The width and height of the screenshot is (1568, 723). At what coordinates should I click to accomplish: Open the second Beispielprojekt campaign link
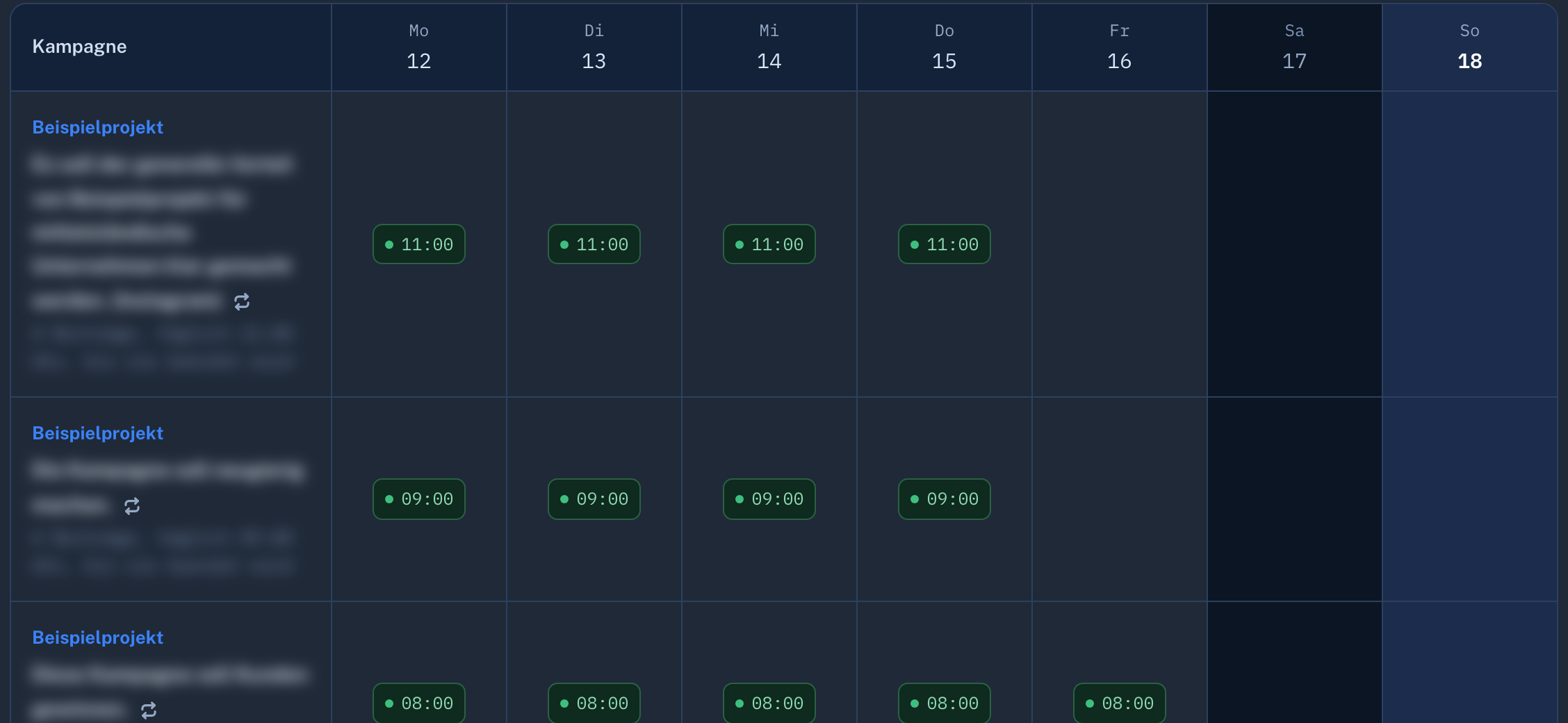click(98, 433)
